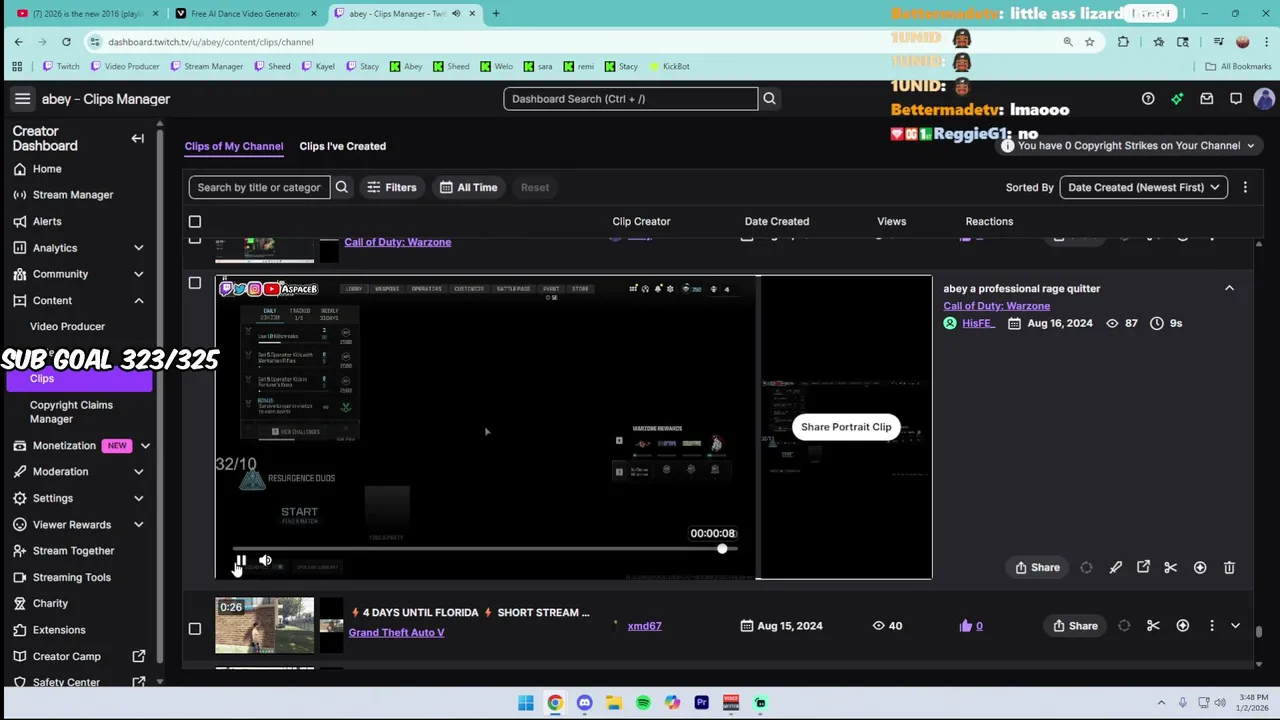Open the hamburger navigation menu

[22, 99]
